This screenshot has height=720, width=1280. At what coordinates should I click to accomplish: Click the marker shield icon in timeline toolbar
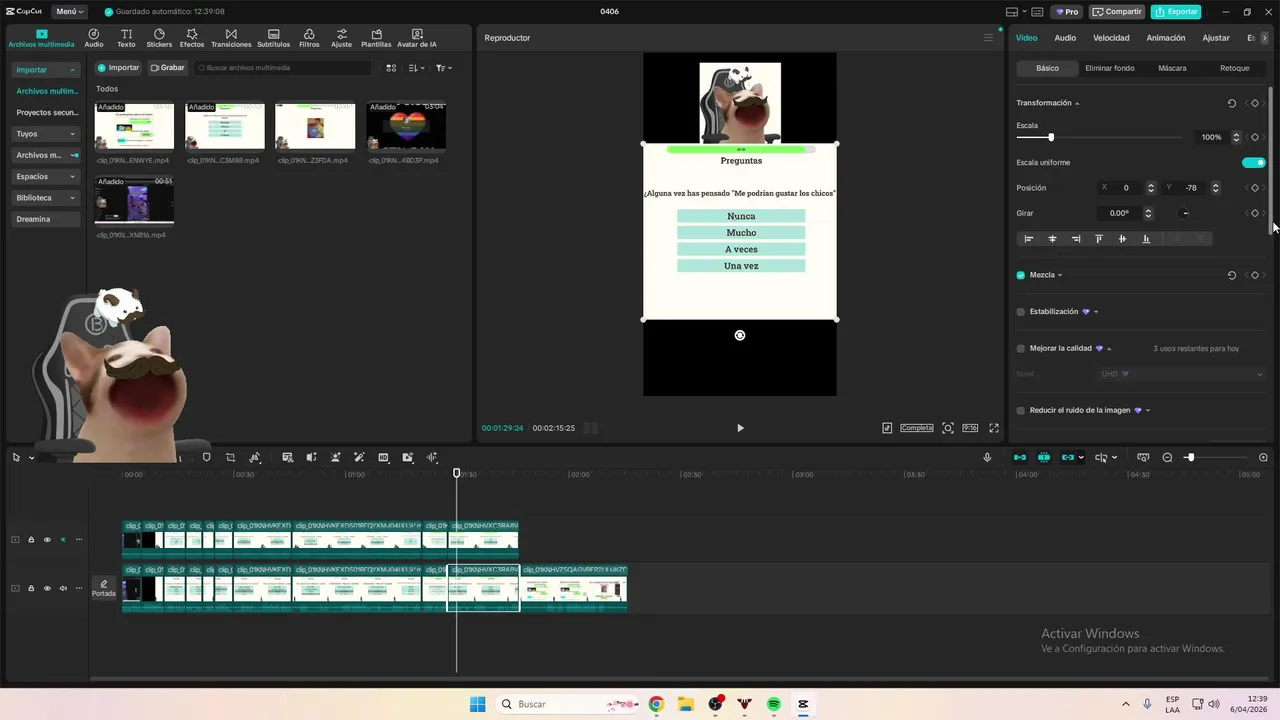coord(206,457)
